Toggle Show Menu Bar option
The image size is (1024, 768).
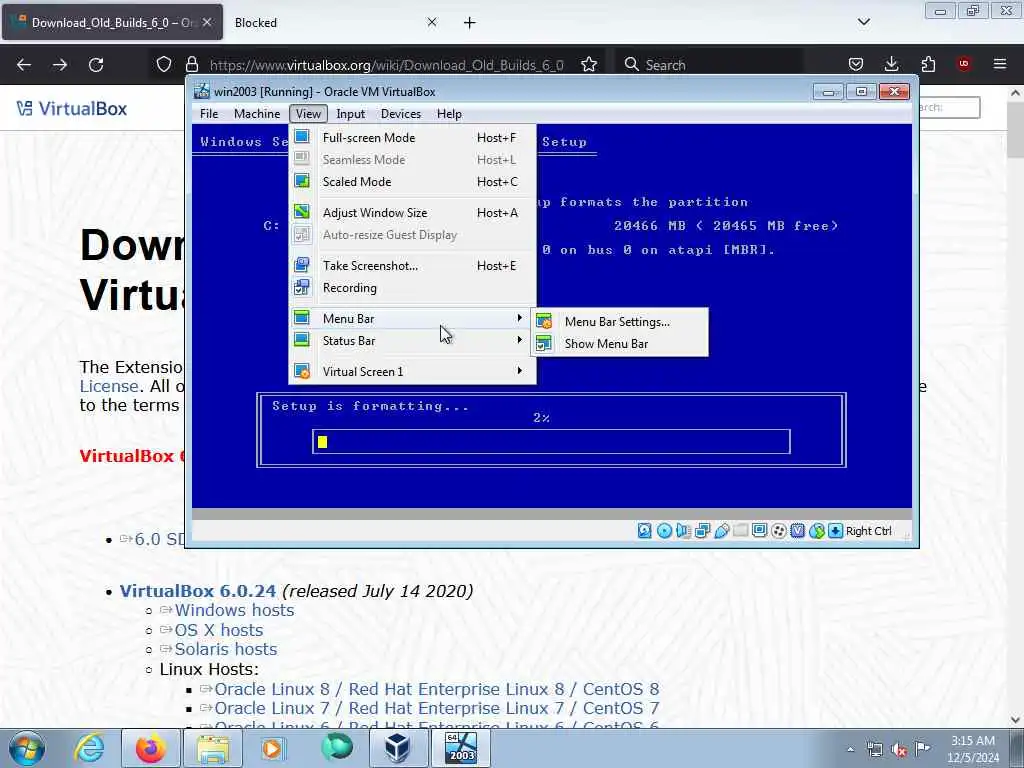(619, 344)
